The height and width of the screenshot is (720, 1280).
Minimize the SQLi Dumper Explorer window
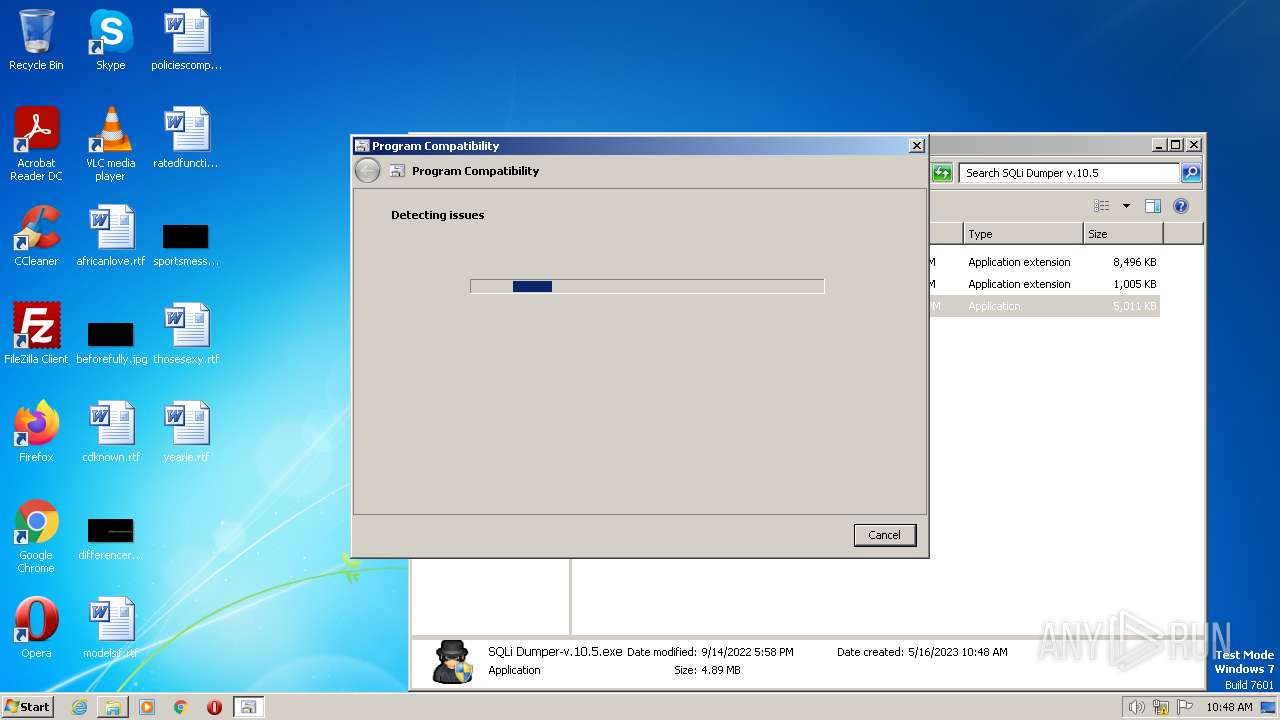[x=1158, y=145]
